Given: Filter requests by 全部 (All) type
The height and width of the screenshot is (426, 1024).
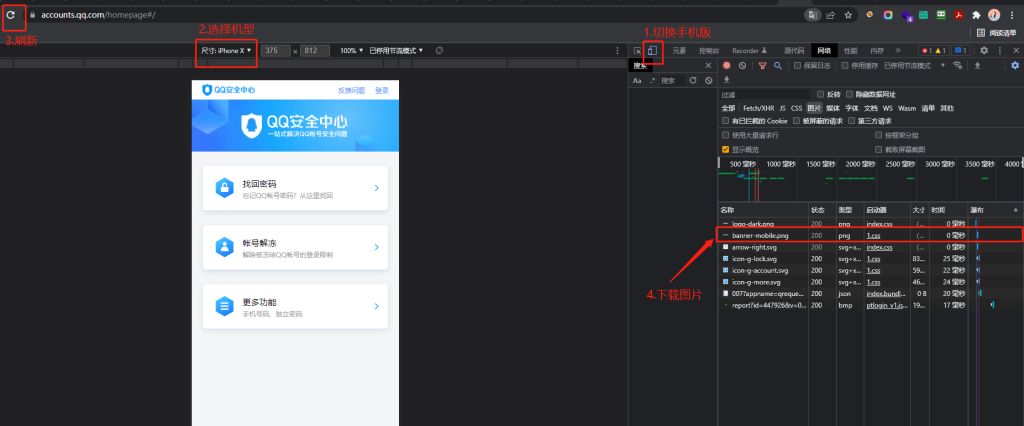Looking at the screenshot, I should click(x=728, y=108).
